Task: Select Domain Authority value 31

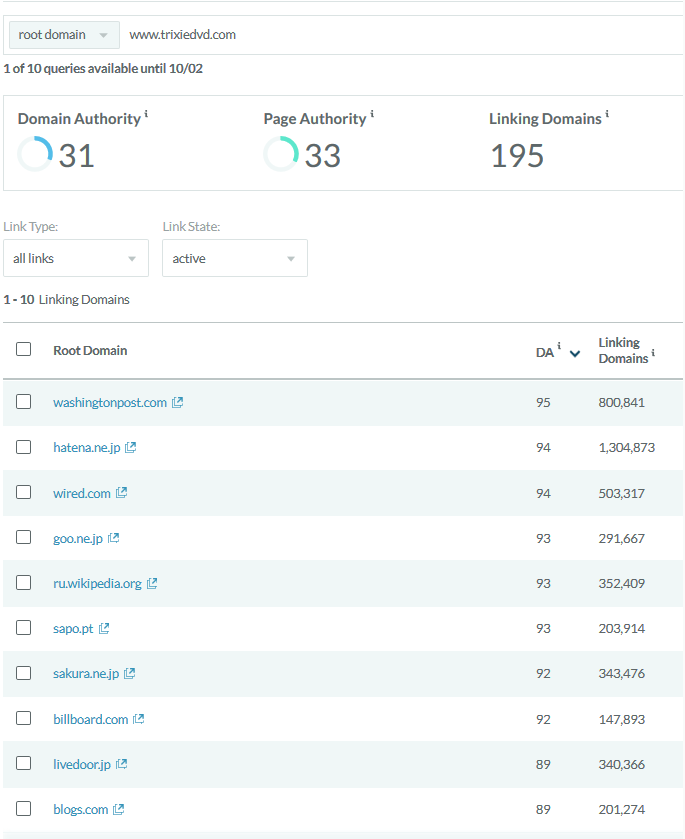Action: pyautogui.click(x=76, y=156)
